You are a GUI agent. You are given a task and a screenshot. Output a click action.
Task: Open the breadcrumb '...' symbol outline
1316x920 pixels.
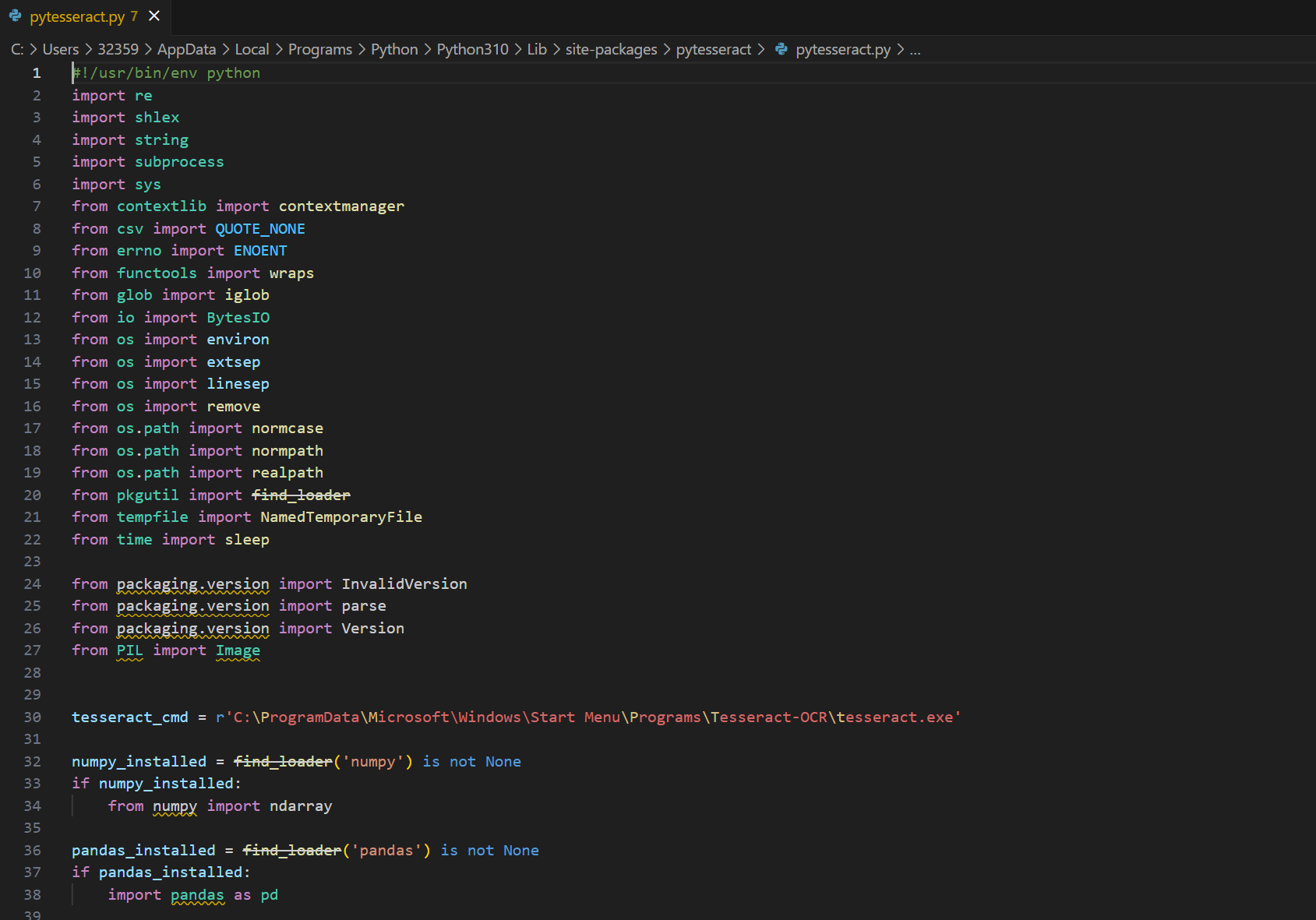coord(915,49)
